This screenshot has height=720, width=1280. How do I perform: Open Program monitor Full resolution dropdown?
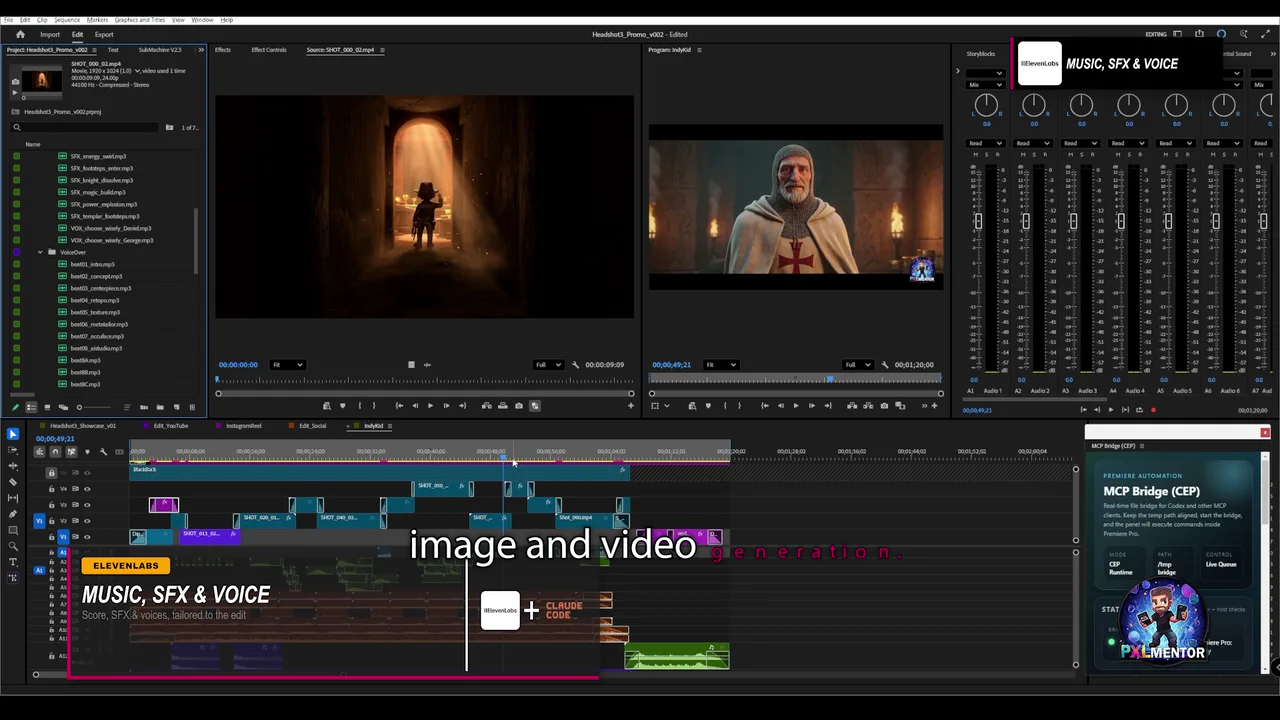coord(858,365)
